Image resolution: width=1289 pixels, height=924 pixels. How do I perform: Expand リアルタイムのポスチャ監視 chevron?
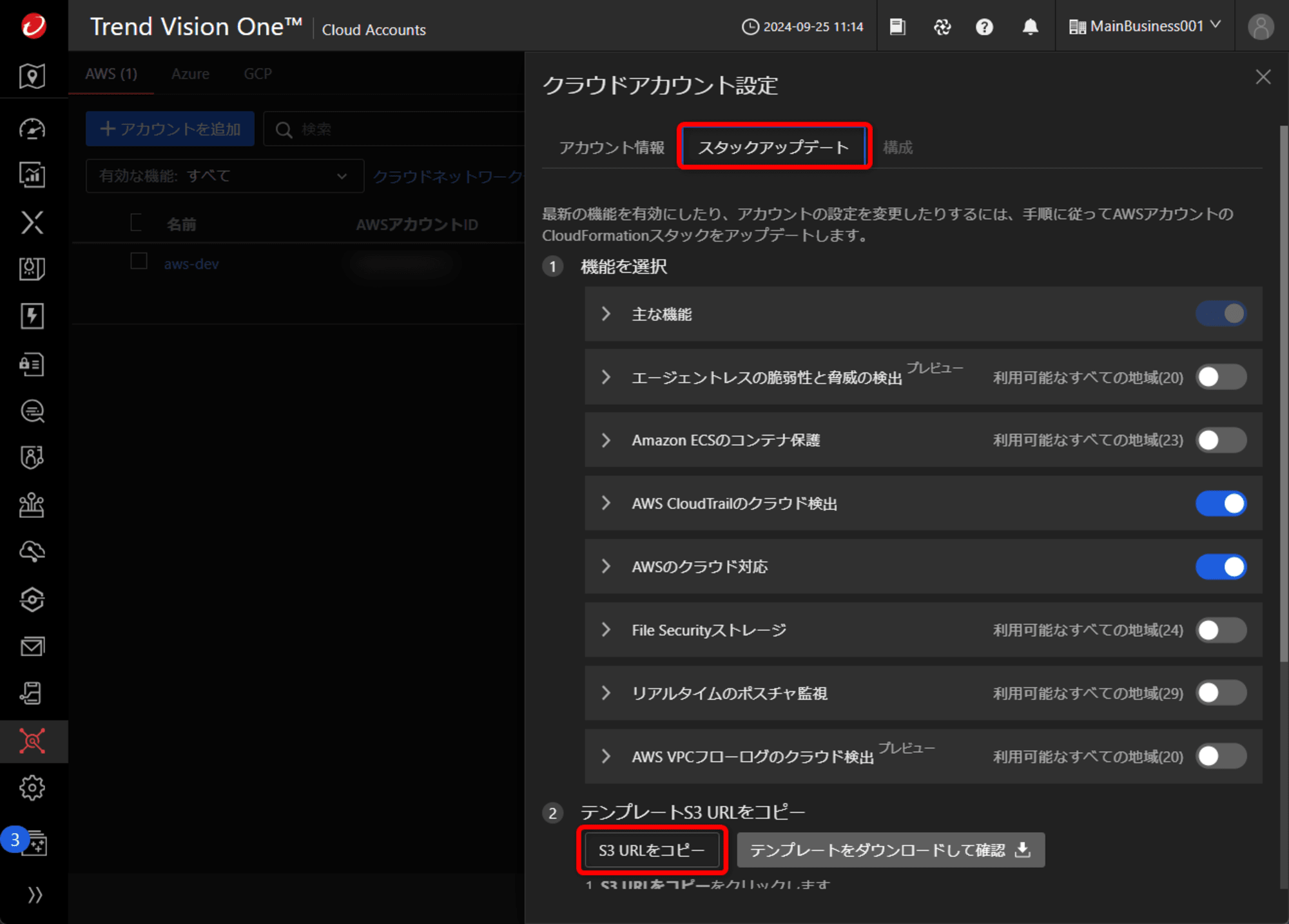pos(606,693)
